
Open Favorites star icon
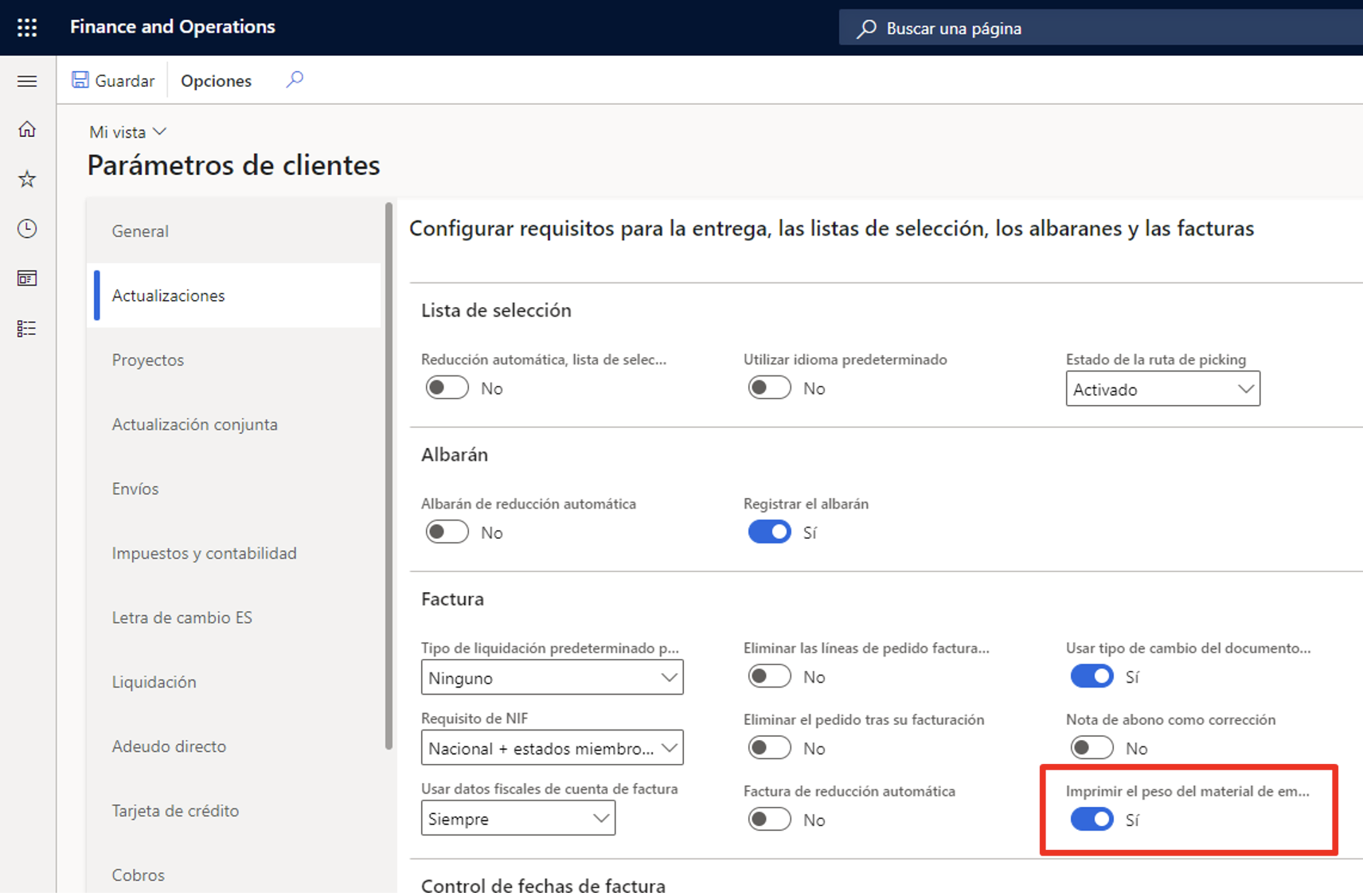point(27,179)
